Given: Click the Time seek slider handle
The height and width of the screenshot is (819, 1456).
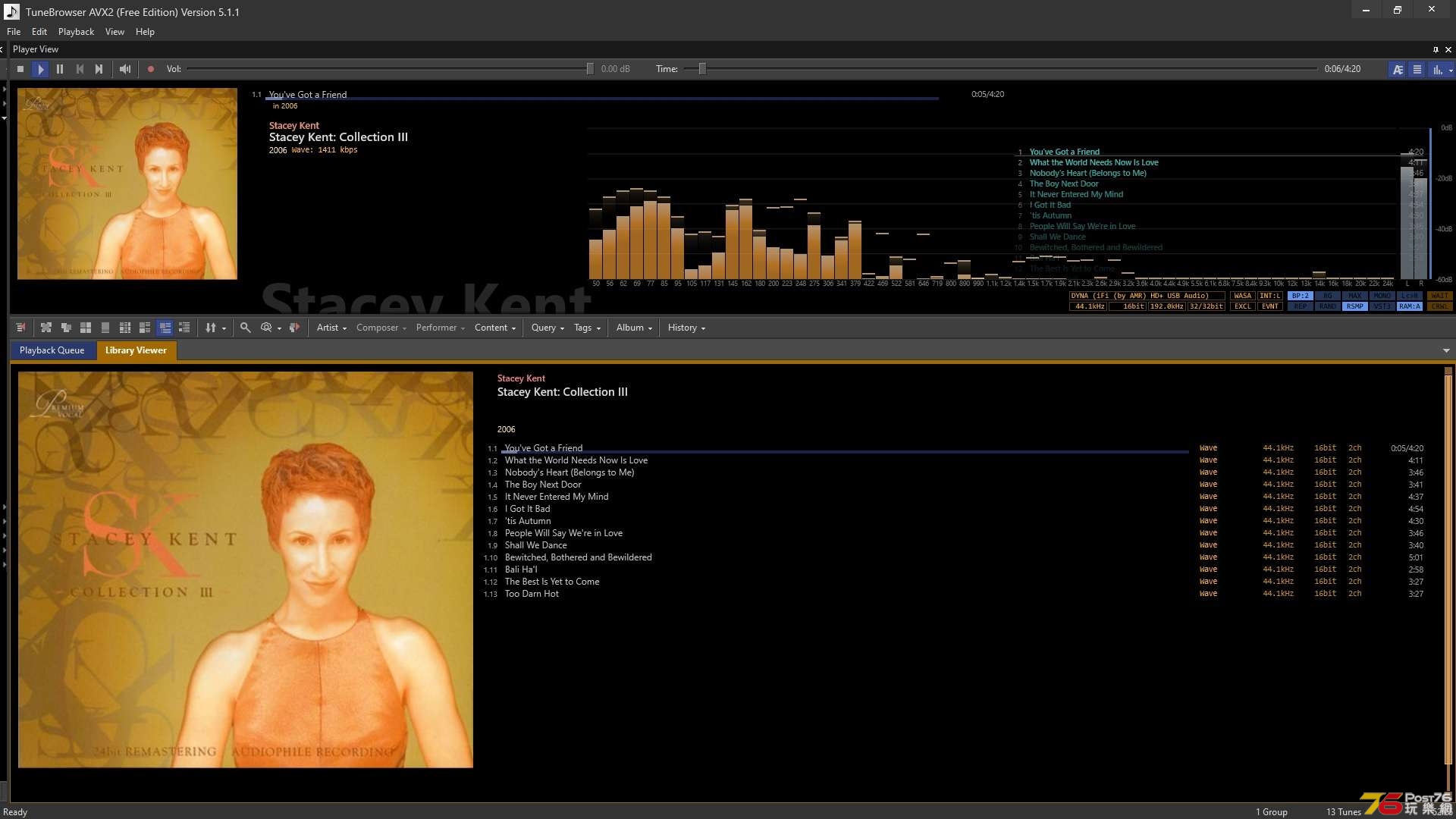Looking at the screenshot, I should pos(702,69).
